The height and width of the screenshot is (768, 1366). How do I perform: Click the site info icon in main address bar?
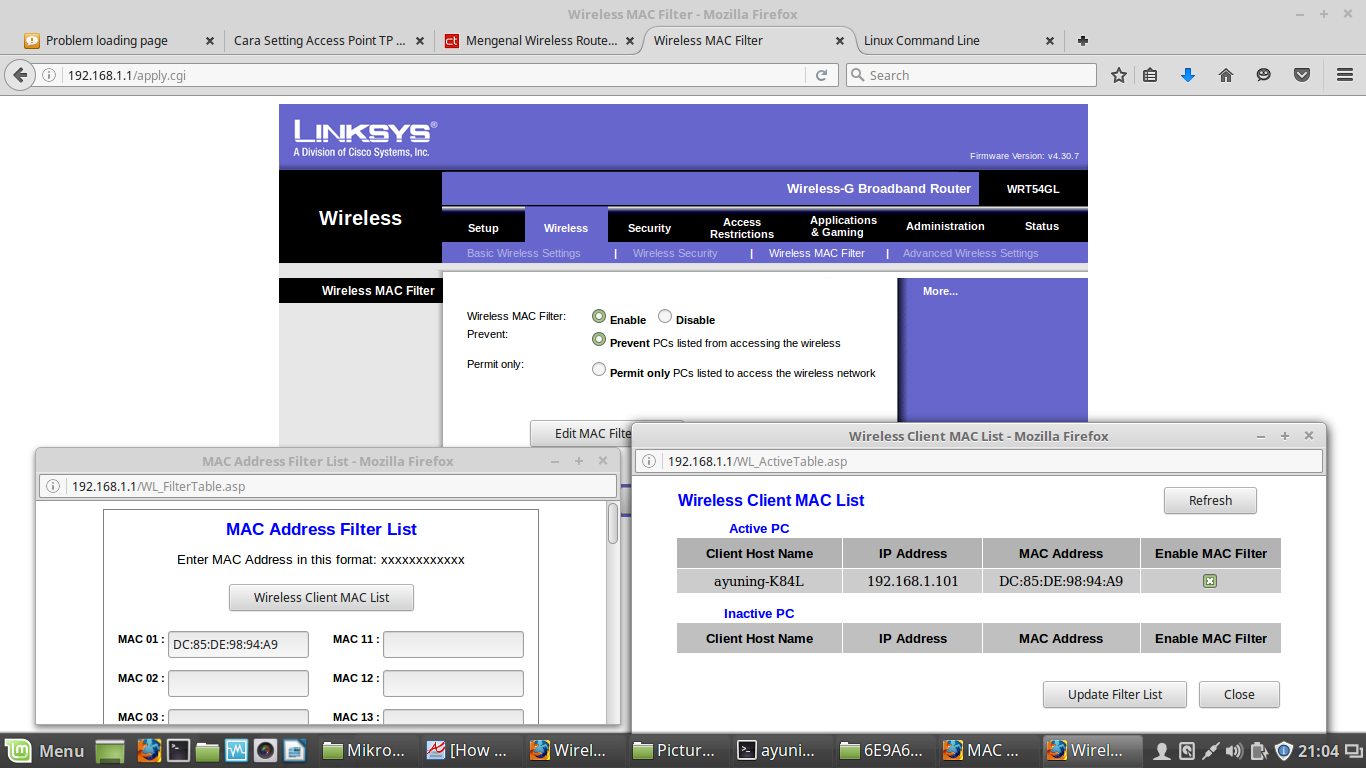click(x=49, y=75)
